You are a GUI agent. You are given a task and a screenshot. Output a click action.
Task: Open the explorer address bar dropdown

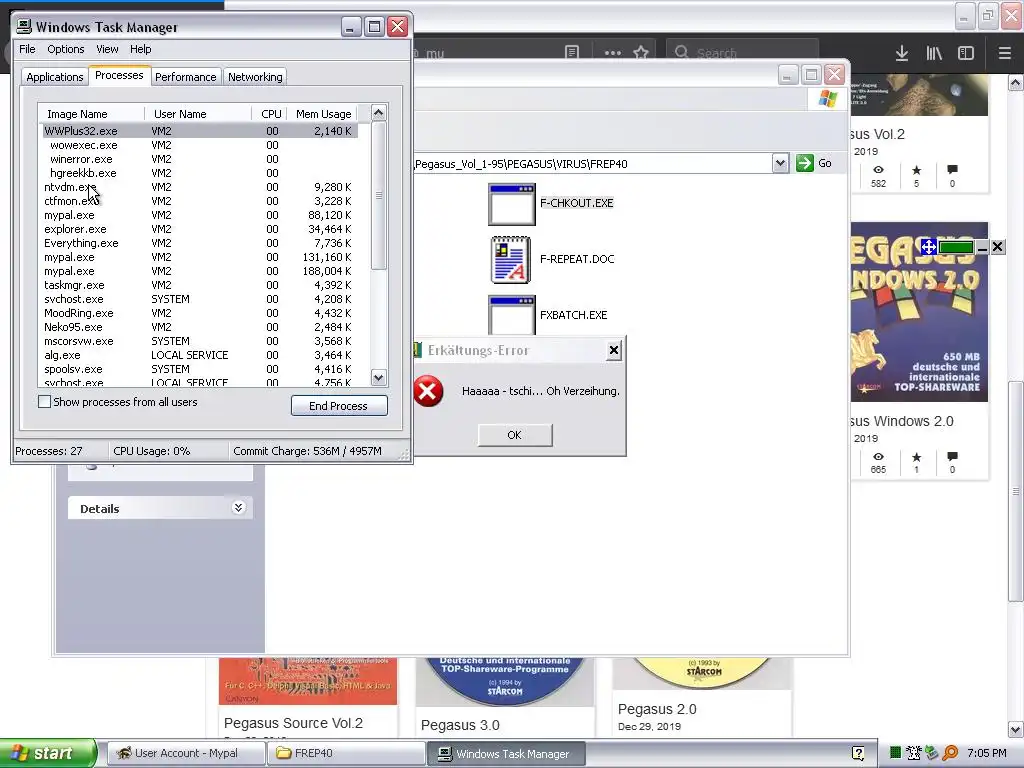coord(780,163)
